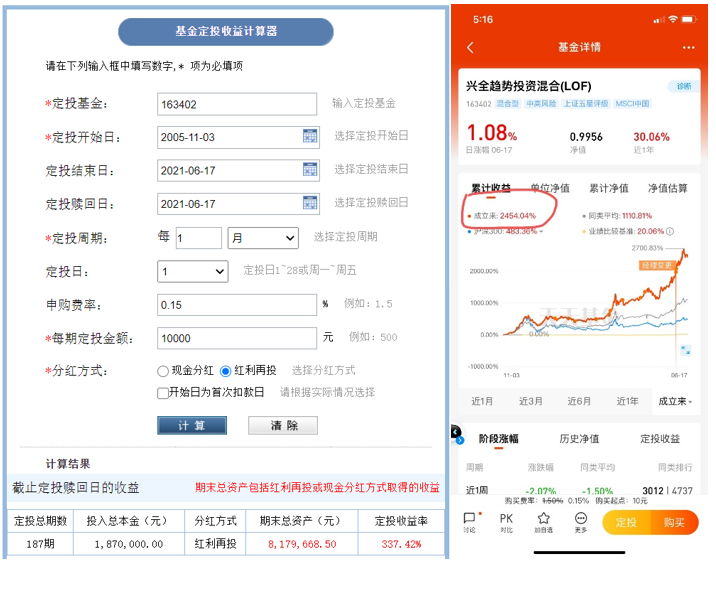Click the 每期定投金额 input field
This screenshot has width=716, height=590.
[237, 338]
